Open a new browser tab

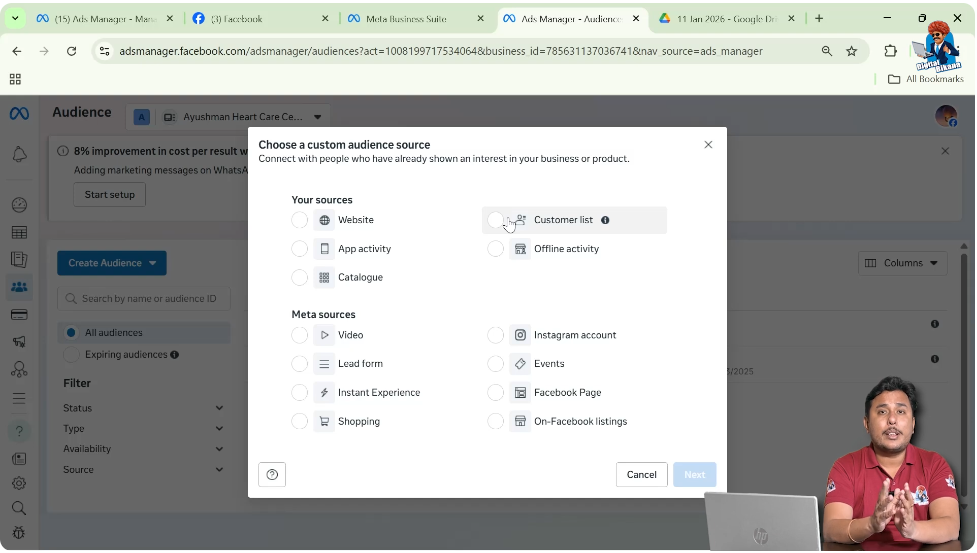tap(819, 19)
